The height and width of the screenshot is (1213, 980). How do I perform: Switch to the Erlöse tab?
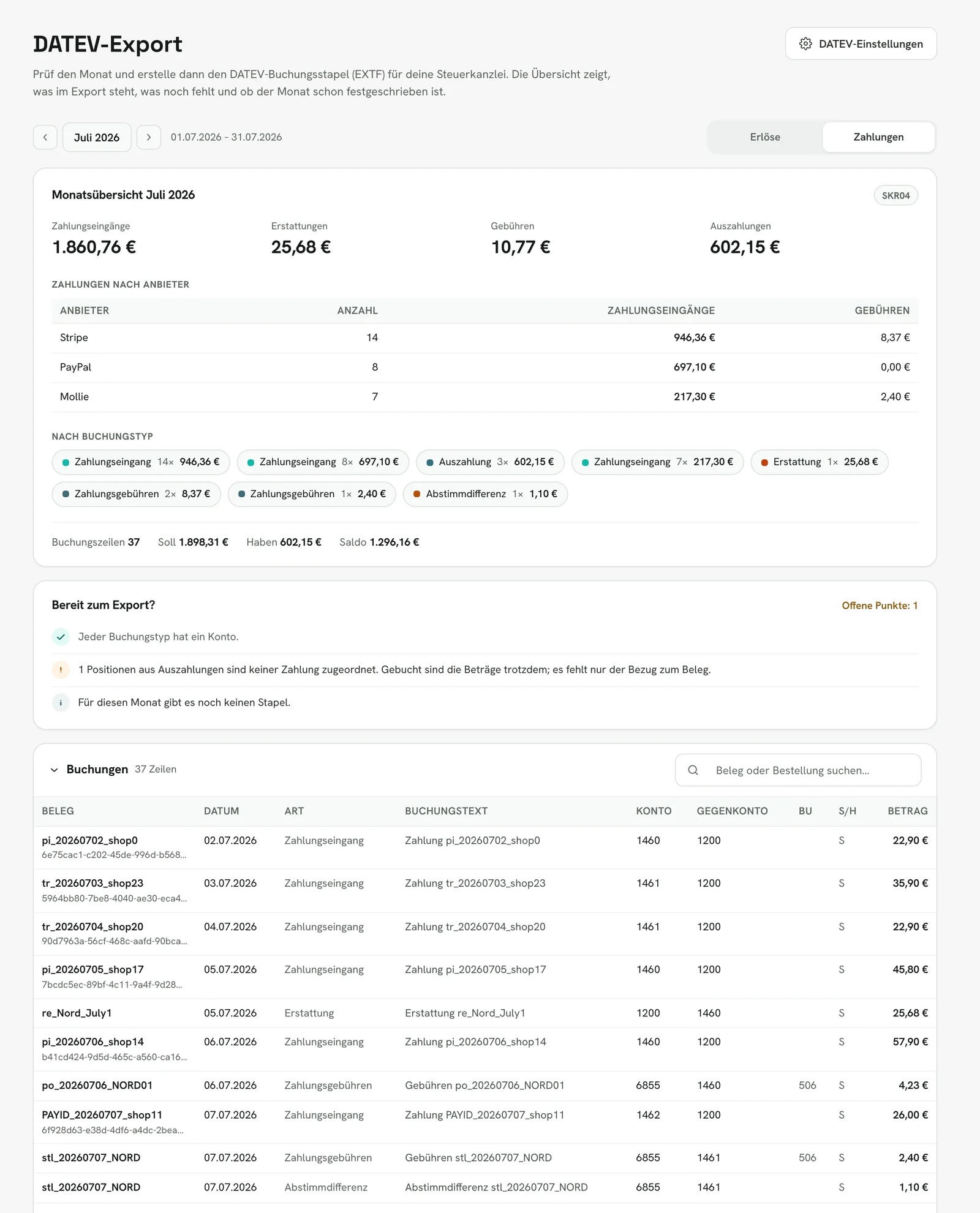tap(765, 137)
